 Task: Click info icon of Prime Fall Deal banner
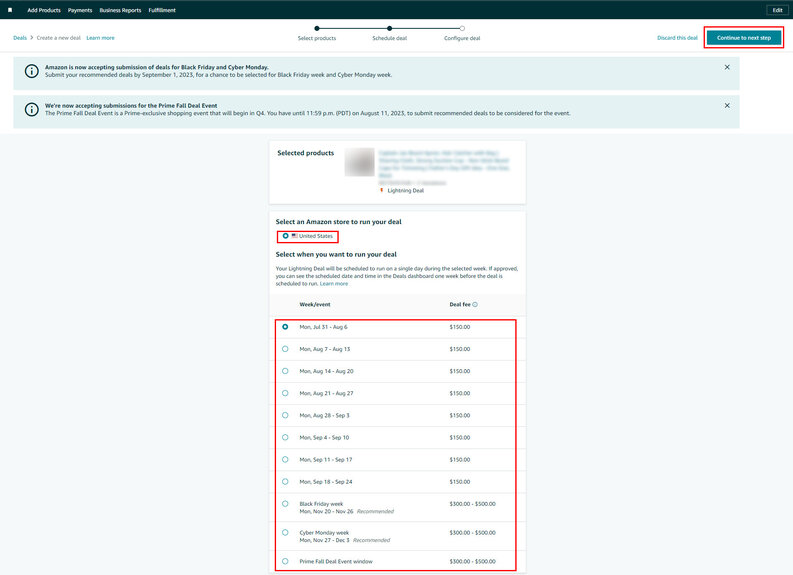[32, 110]
